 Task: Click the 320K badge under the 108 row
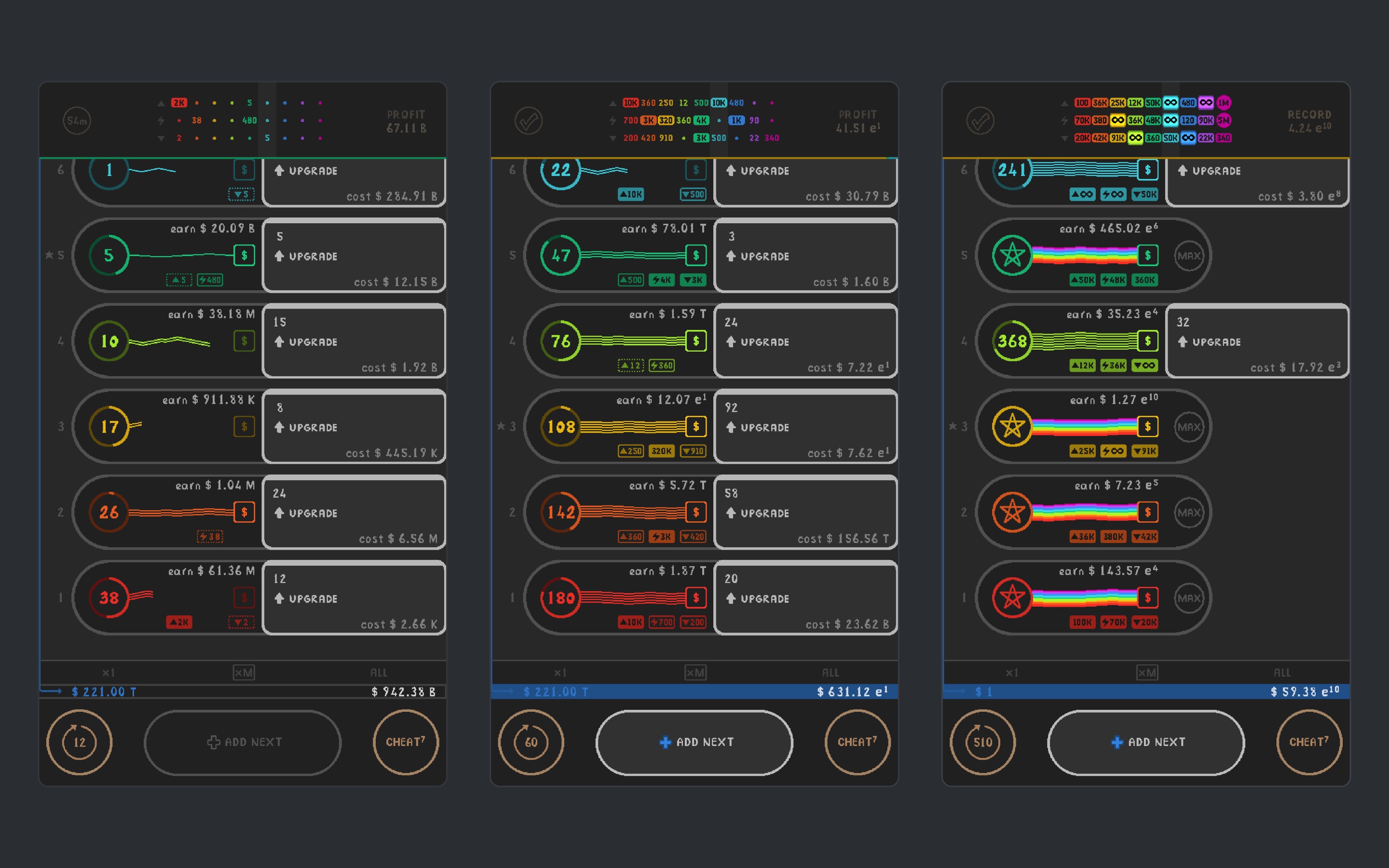point(662,451)
